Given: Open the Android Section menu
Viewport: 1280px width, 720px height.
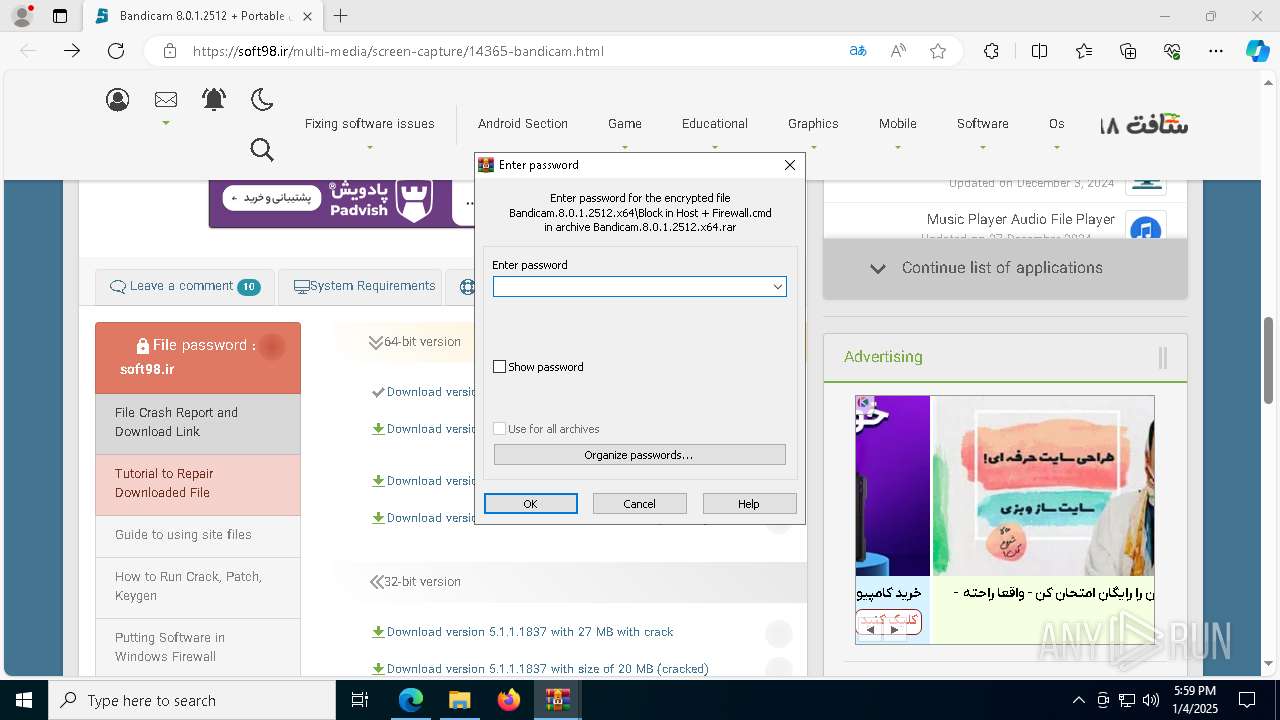Looking at the screenshot, I should (523, 124).
